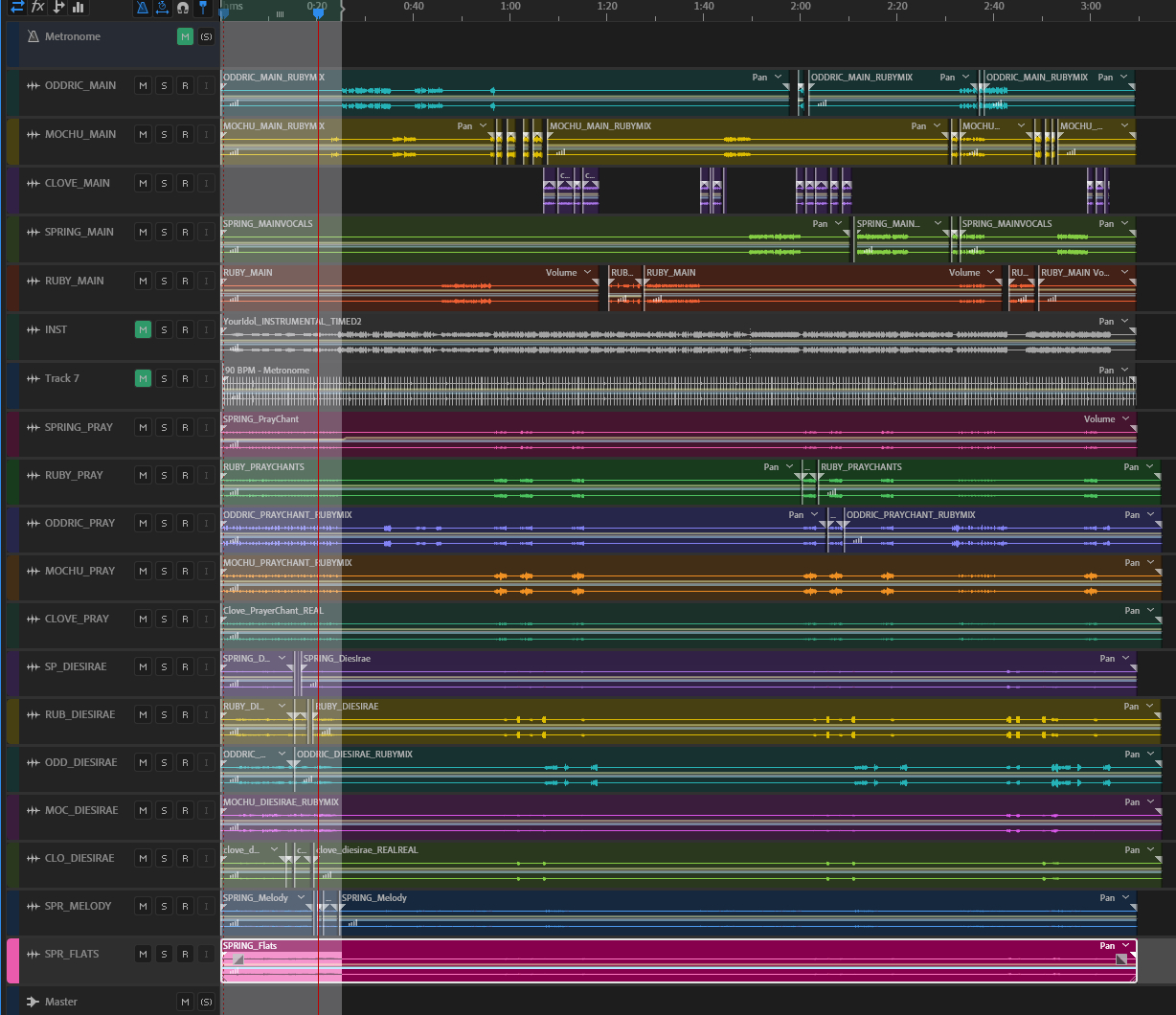
Task: Toggle the metronome icon in toolbar
Action: click(x=142, y=8)
